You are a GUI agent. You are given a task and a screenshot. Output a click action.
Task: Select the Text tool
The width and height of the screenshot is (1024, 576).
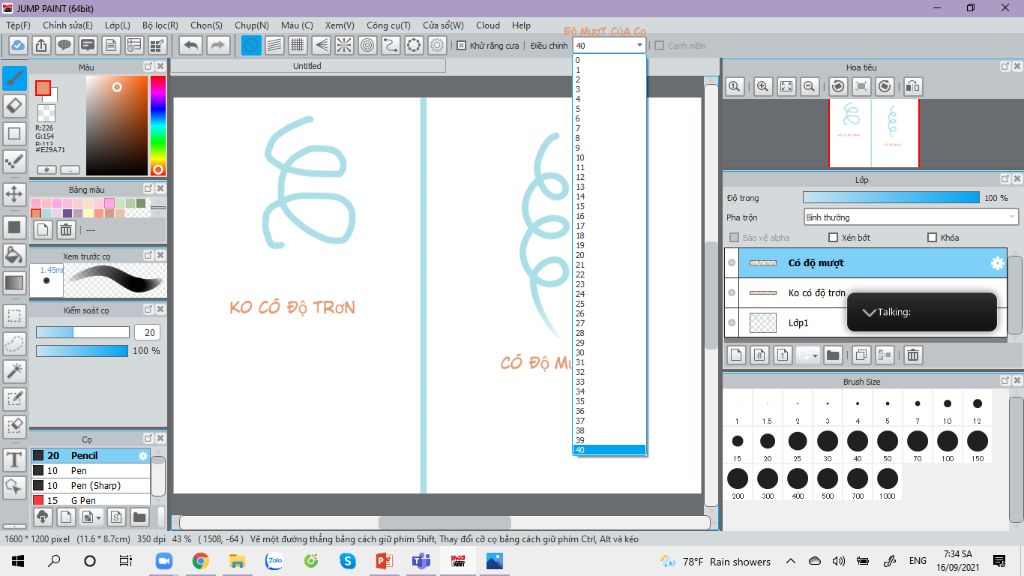click(14, 460)
